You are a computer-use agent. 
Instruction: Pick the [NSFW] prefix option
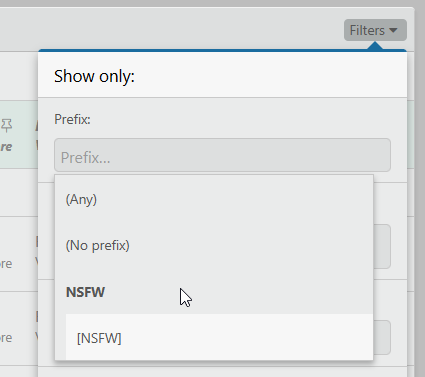[x=219, y=337]
